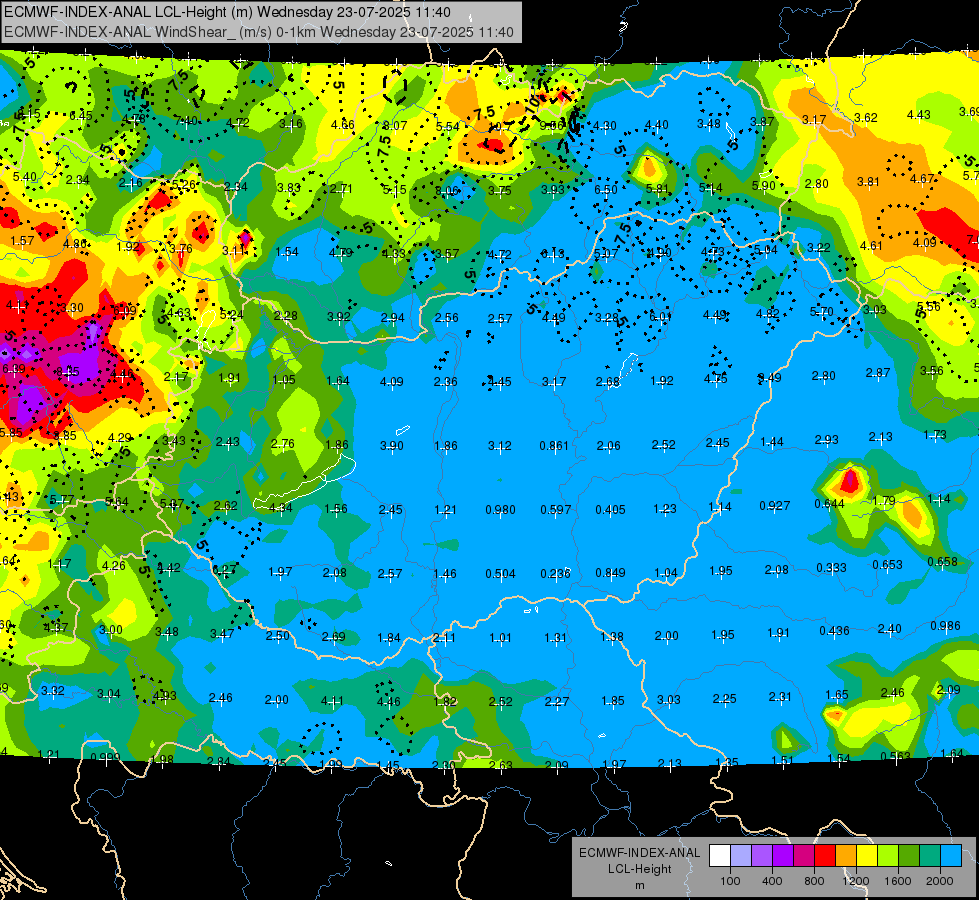Click the bright blue swatch ending the legend
The height and width of the screenshot is (900, 979).
click(x=951, y=856)
